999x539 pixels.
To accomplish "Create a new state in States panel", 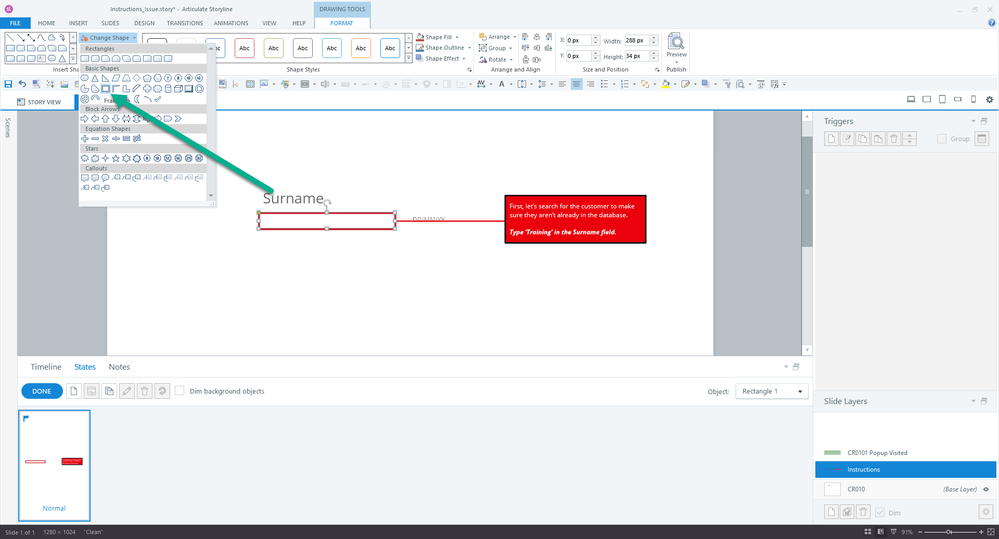I will [x=73, y=391].
